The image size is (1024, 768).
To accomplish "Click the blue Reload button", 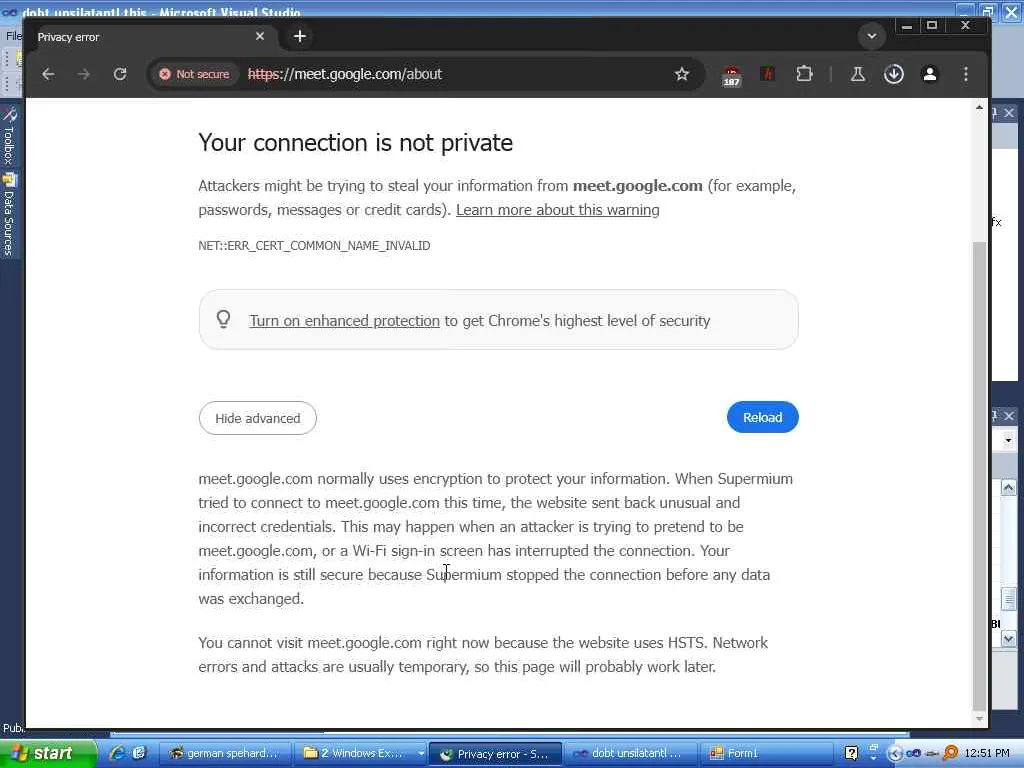I will [762, 417].
